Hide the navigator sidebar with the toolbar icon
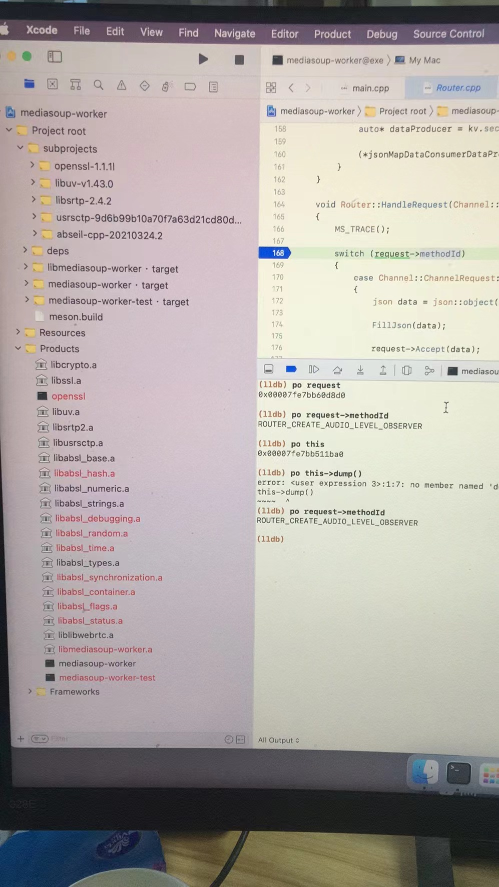The image size is (499, 887). (55, 57)
